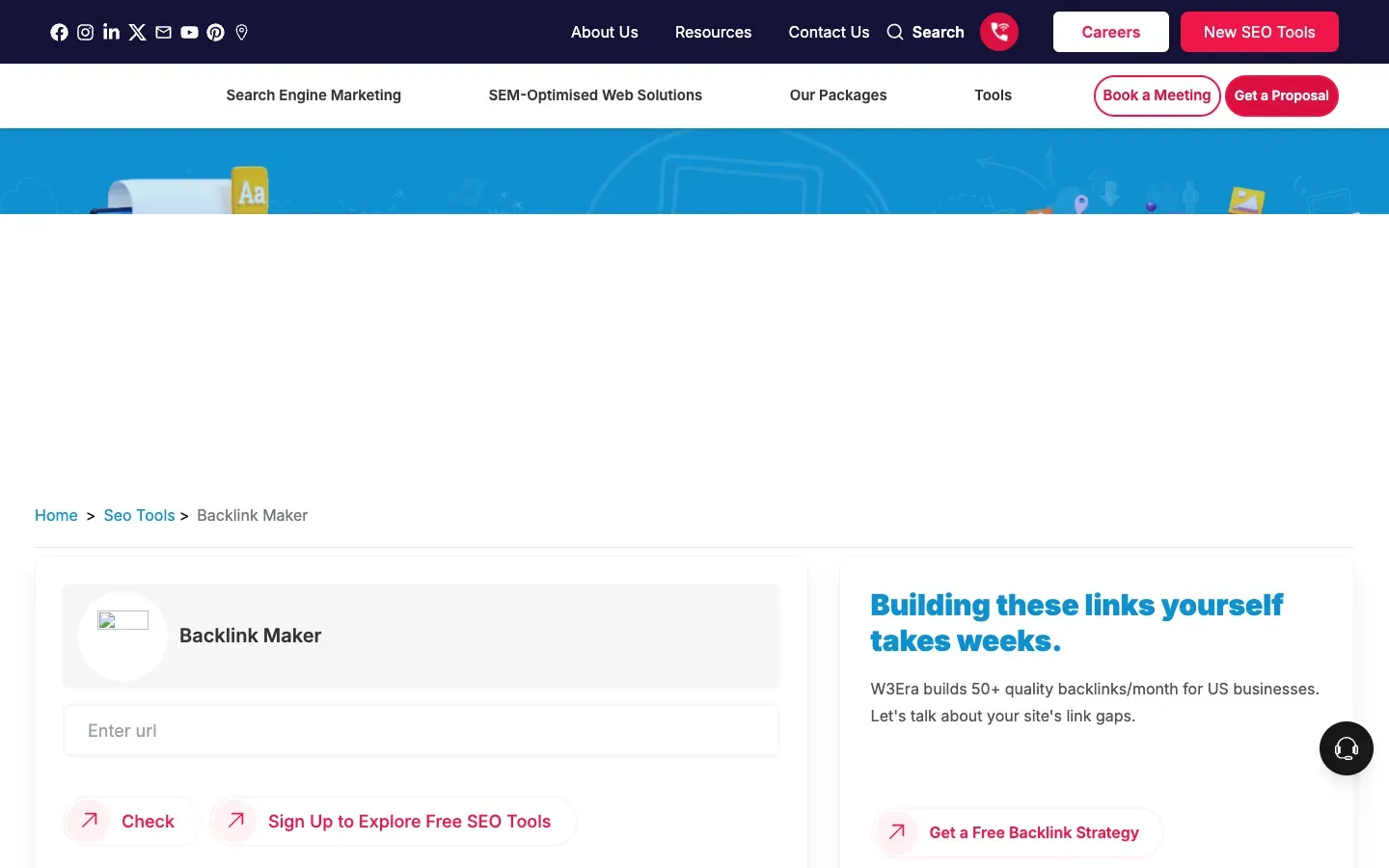Screen dimensions: 1389x868
Task: Click Book a Meeting button
Action: click(1157, 95)
